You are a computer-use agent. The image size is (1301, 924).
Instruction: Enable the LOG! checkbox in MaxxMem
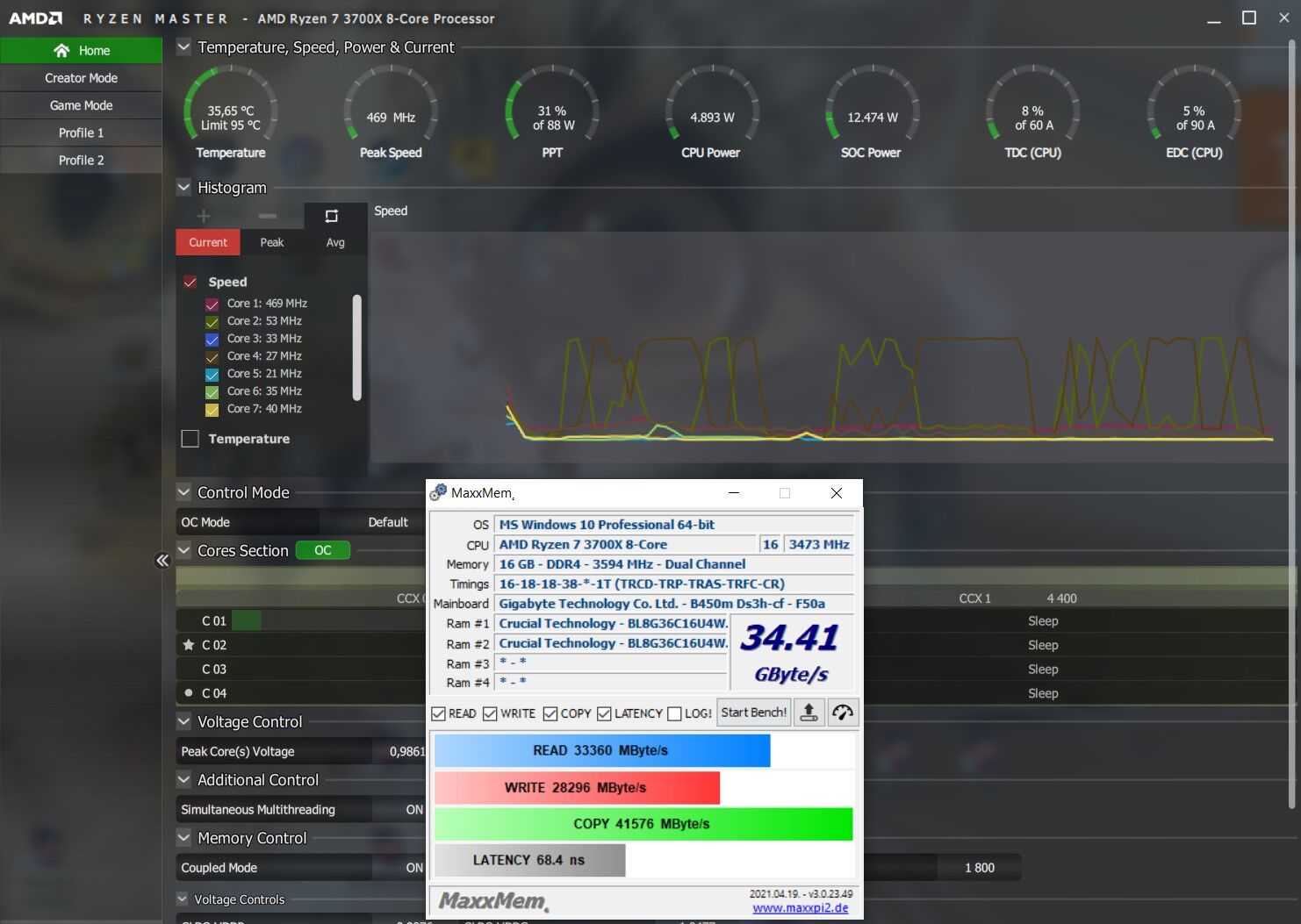coord(674,713)
